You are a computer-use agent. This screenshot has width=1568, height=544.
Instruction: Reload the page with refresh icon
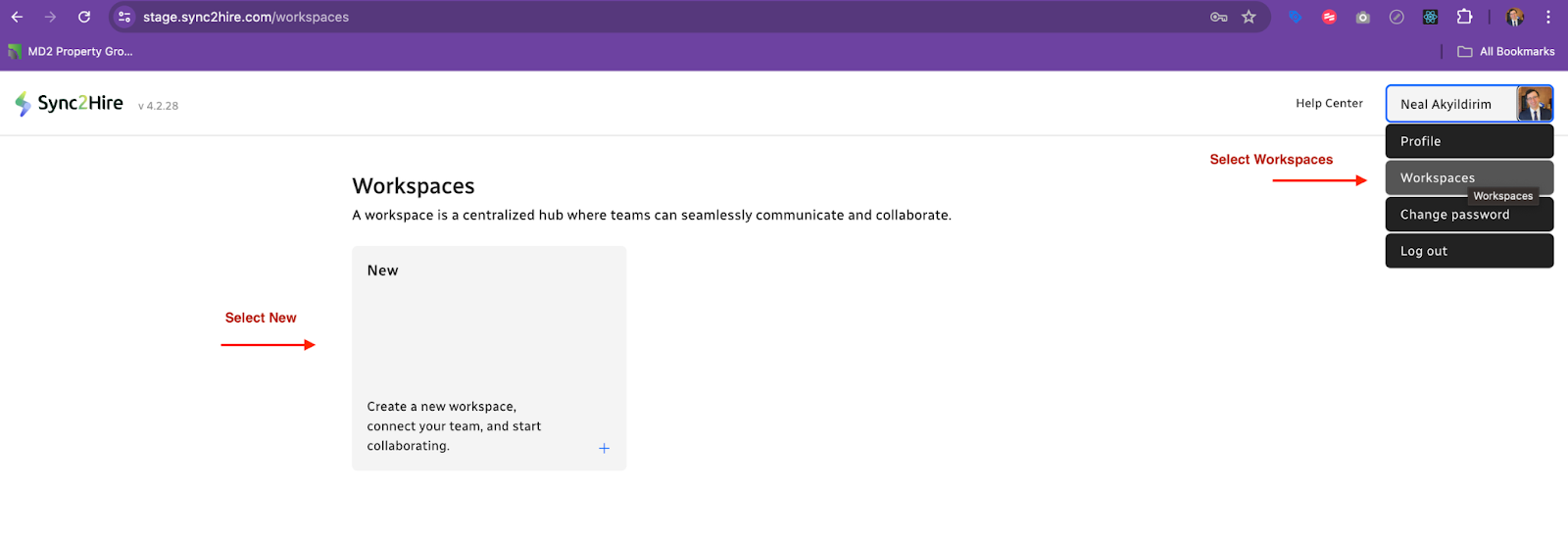pos(84,17)
